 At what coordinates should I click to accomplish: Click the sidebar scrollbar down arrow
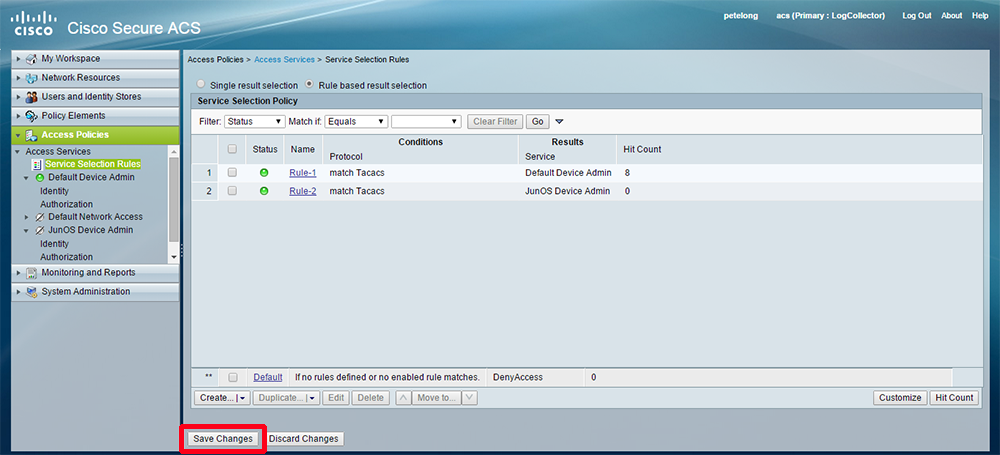pyautogui.click(x=174, y=257)
